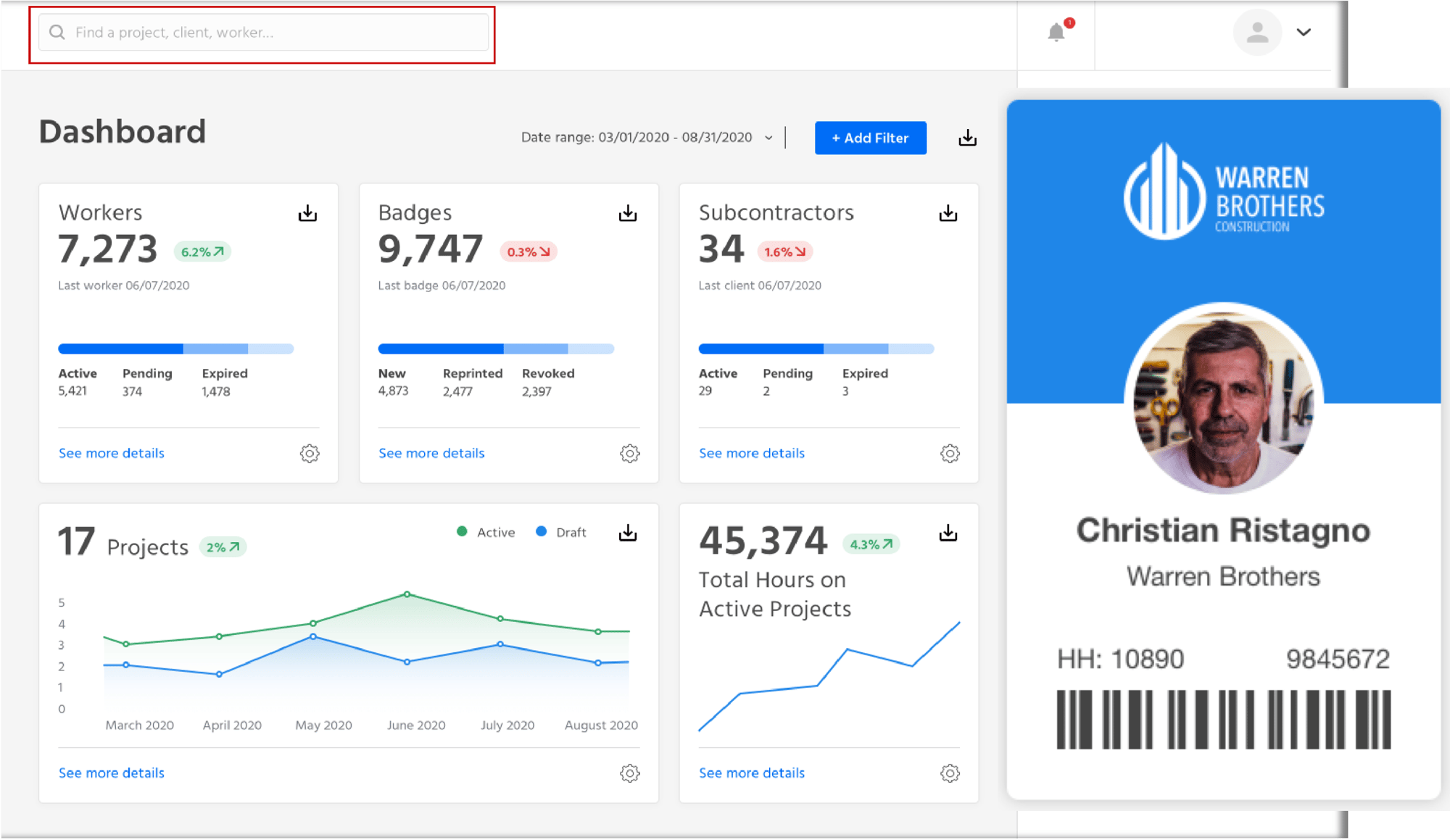The height and width of the screenshot is (840, 1450).
Task: Open settings gear on Projects card
Action: [x=630, y=773]
